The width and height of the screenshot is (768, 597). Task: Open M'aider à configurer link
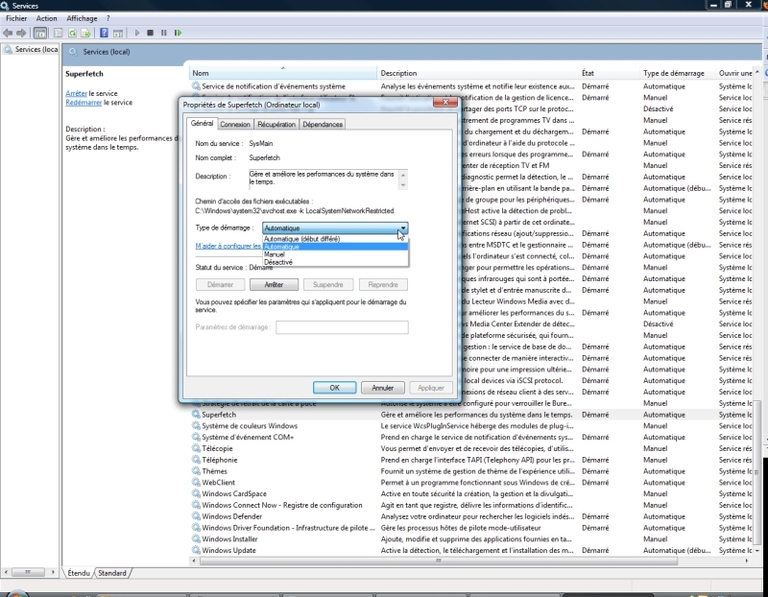pyautogui.click(x=228, y=246)
